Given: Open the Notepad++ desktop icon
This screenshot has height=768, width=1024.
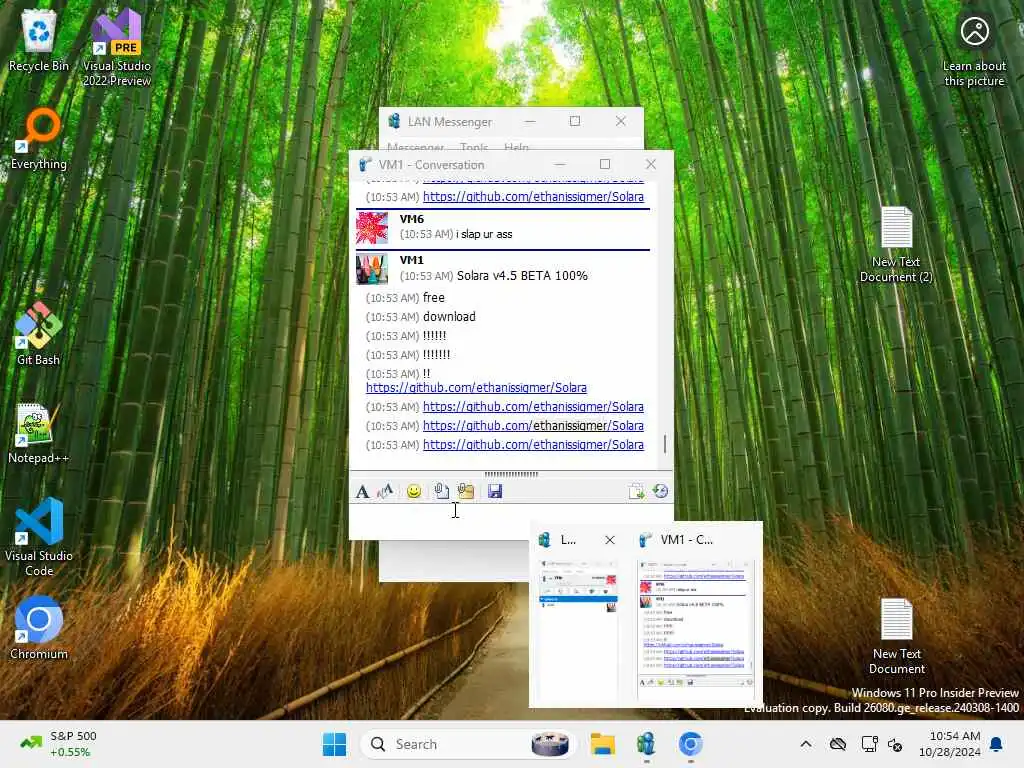Looking at the screenshot, I should (x=39, y=432).
